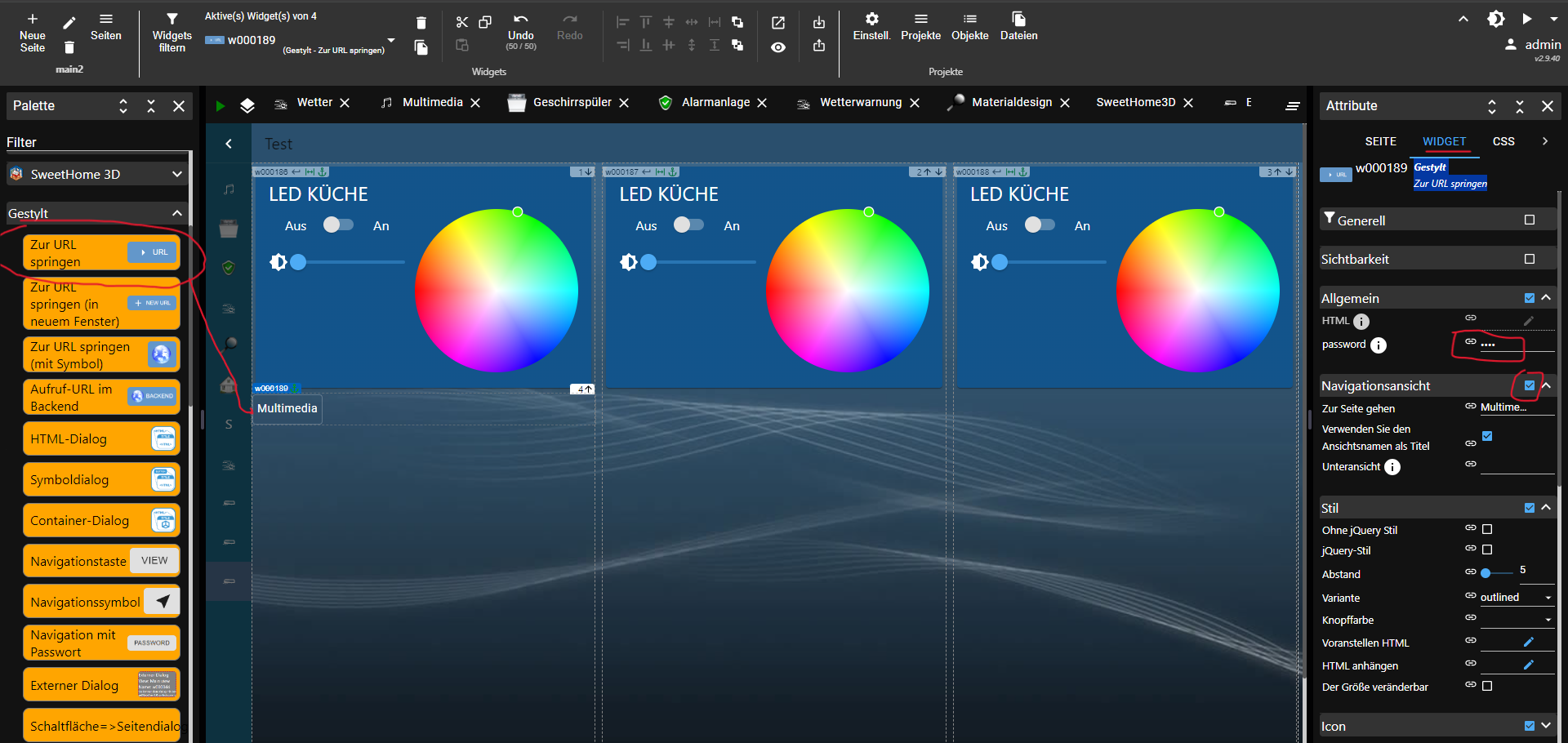Viewport: 1568px width, 743px height.
Task: Open the Dateien files icon
Action: point(1018,20)
